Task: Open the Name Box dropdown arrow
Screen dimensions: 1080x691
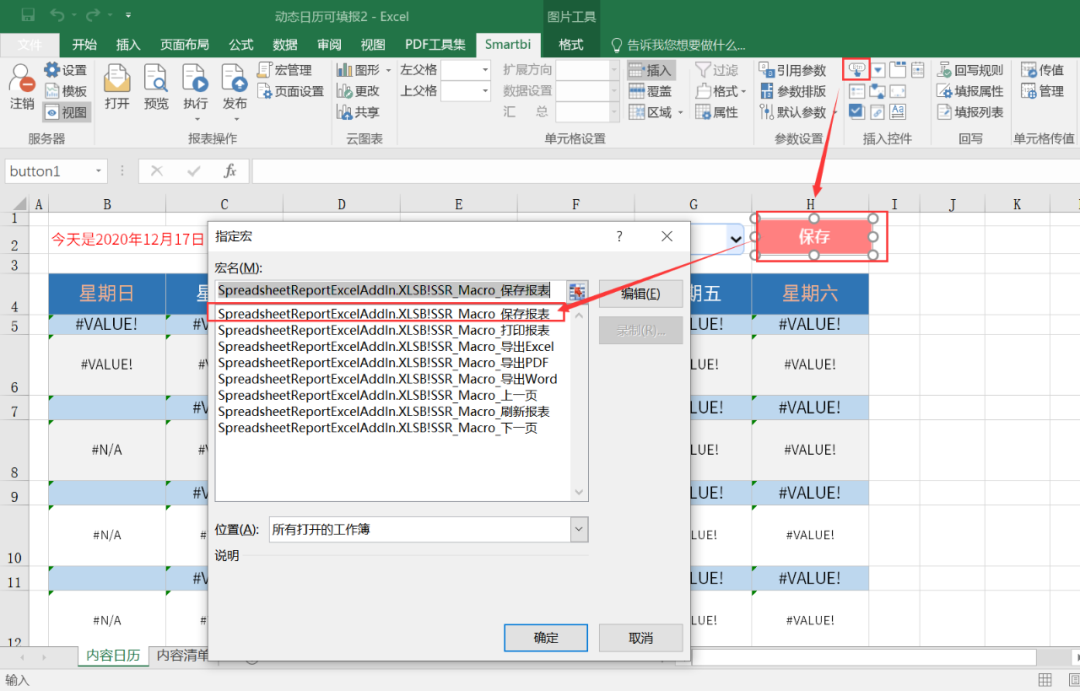Action: (98, 171)
